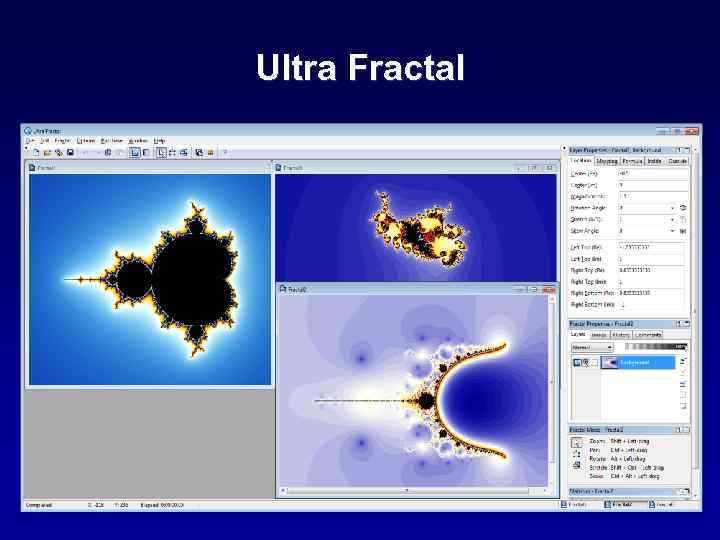
Task: Click the Center (Re) input field
Action: [652, 174]
